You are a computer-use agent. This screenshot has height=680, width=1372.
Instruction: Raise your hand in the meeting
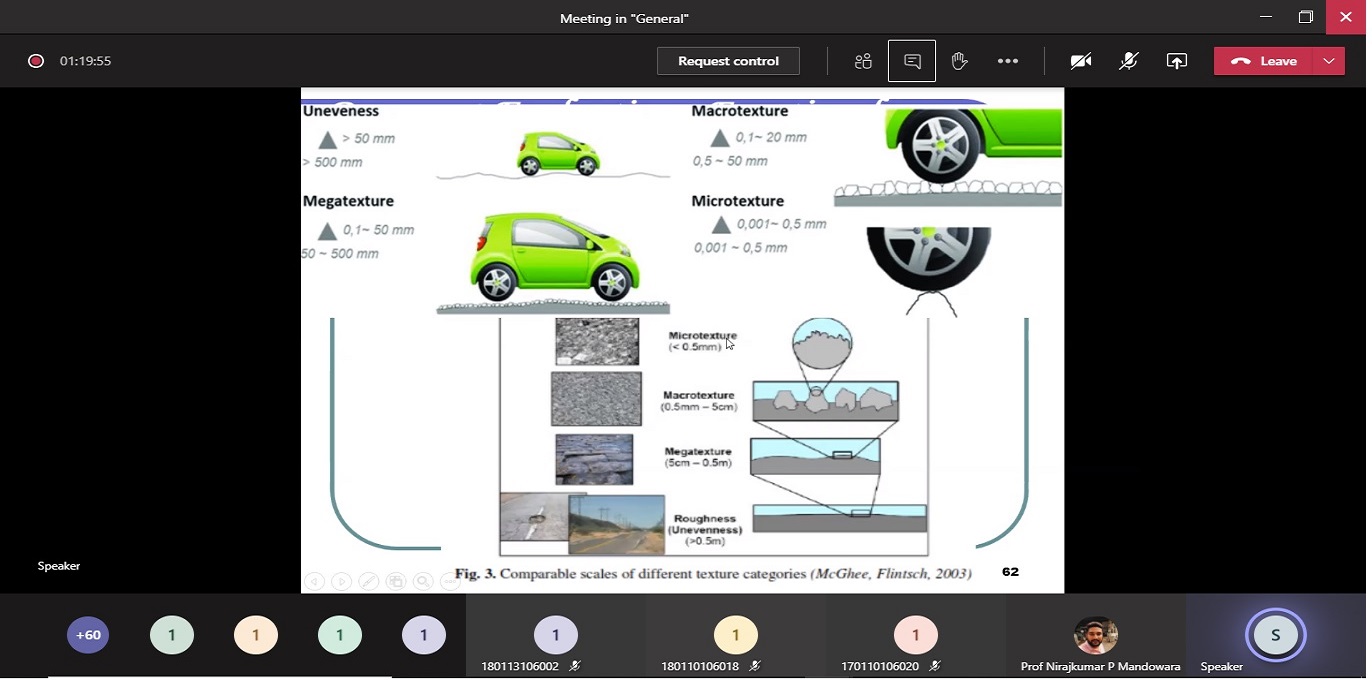tap(960, 61)
